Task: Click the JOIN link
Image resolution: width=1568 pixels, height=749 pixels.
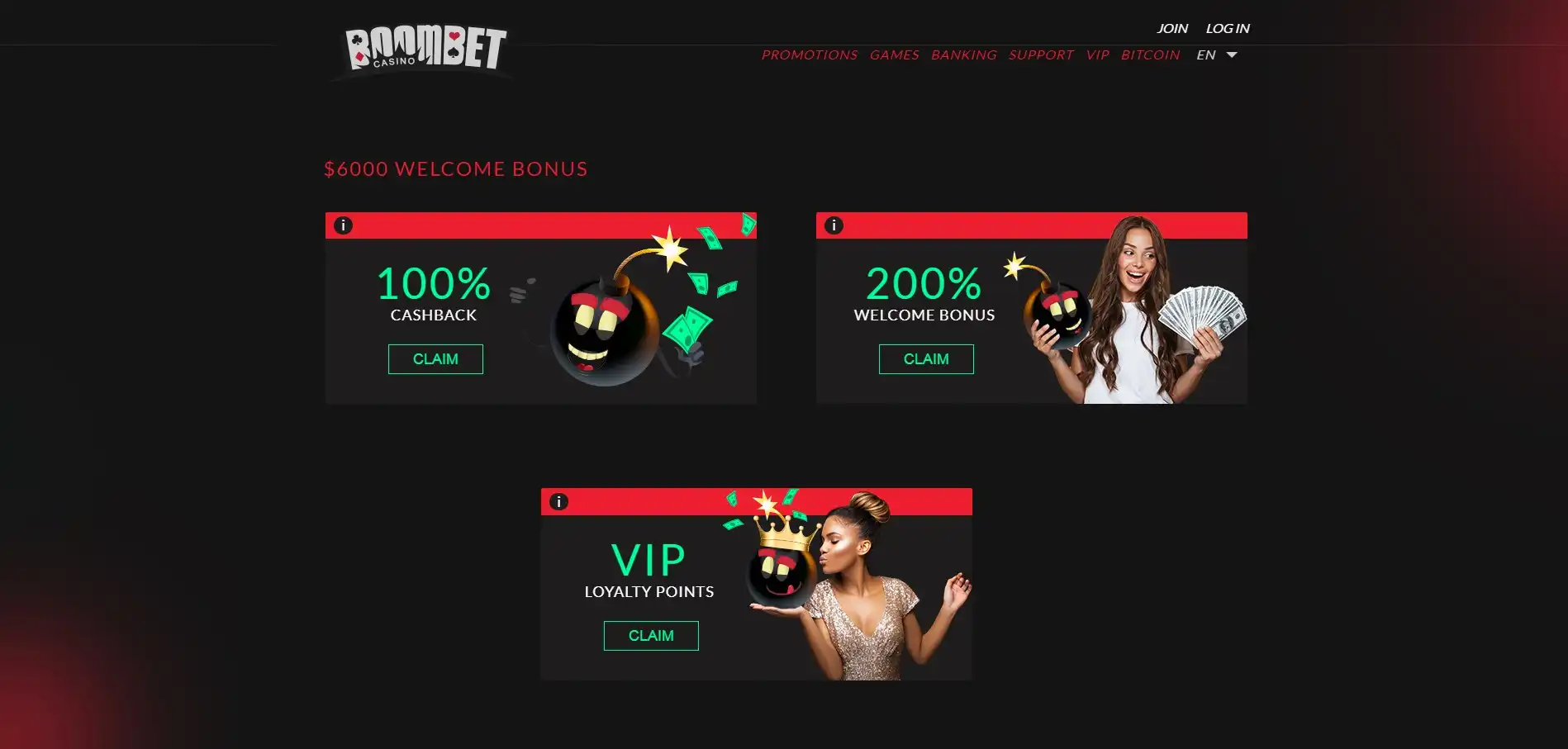Action: [1171, 28]
